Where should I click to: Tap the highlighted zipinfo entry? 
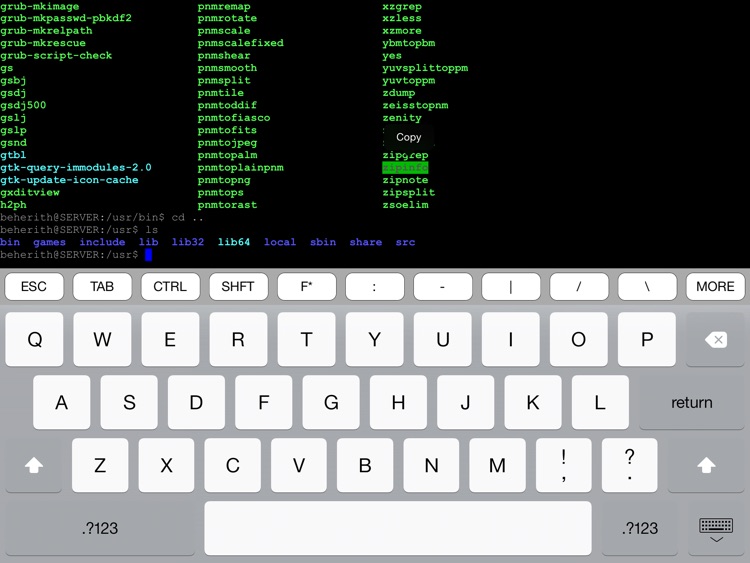point(405,167)
